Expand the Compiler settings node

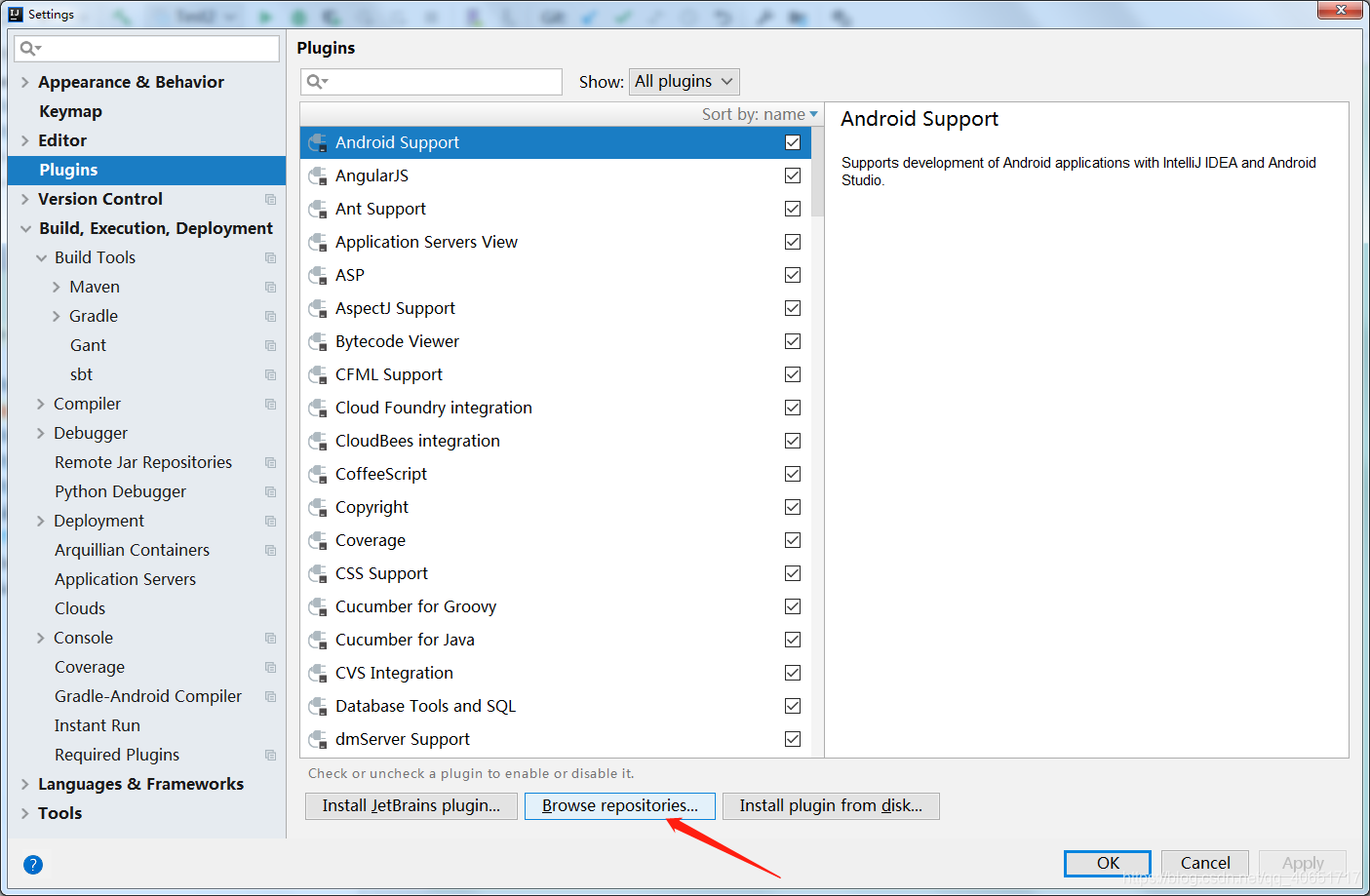pyautogui.click(x=41, y=405)
